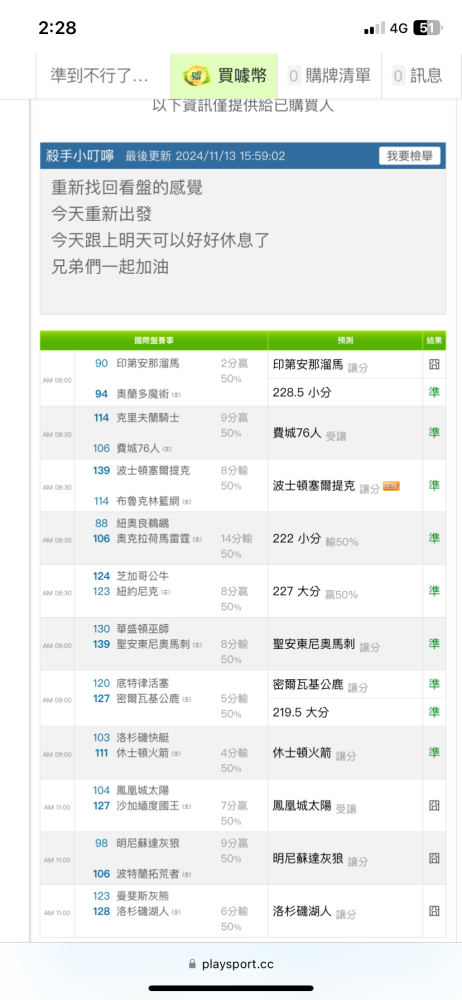Click the 222 小分 prediction
This screenshot has width=462, height=1000.
point(297,539)
